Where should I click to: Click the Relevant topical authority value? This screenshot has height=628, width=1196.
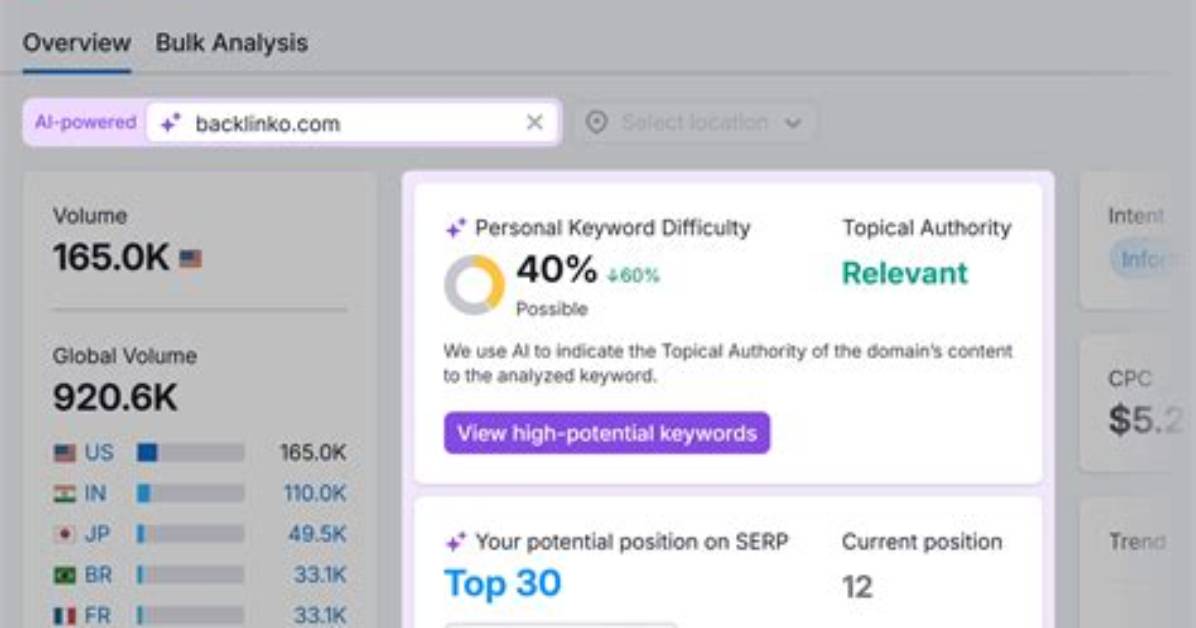point(905,273)
